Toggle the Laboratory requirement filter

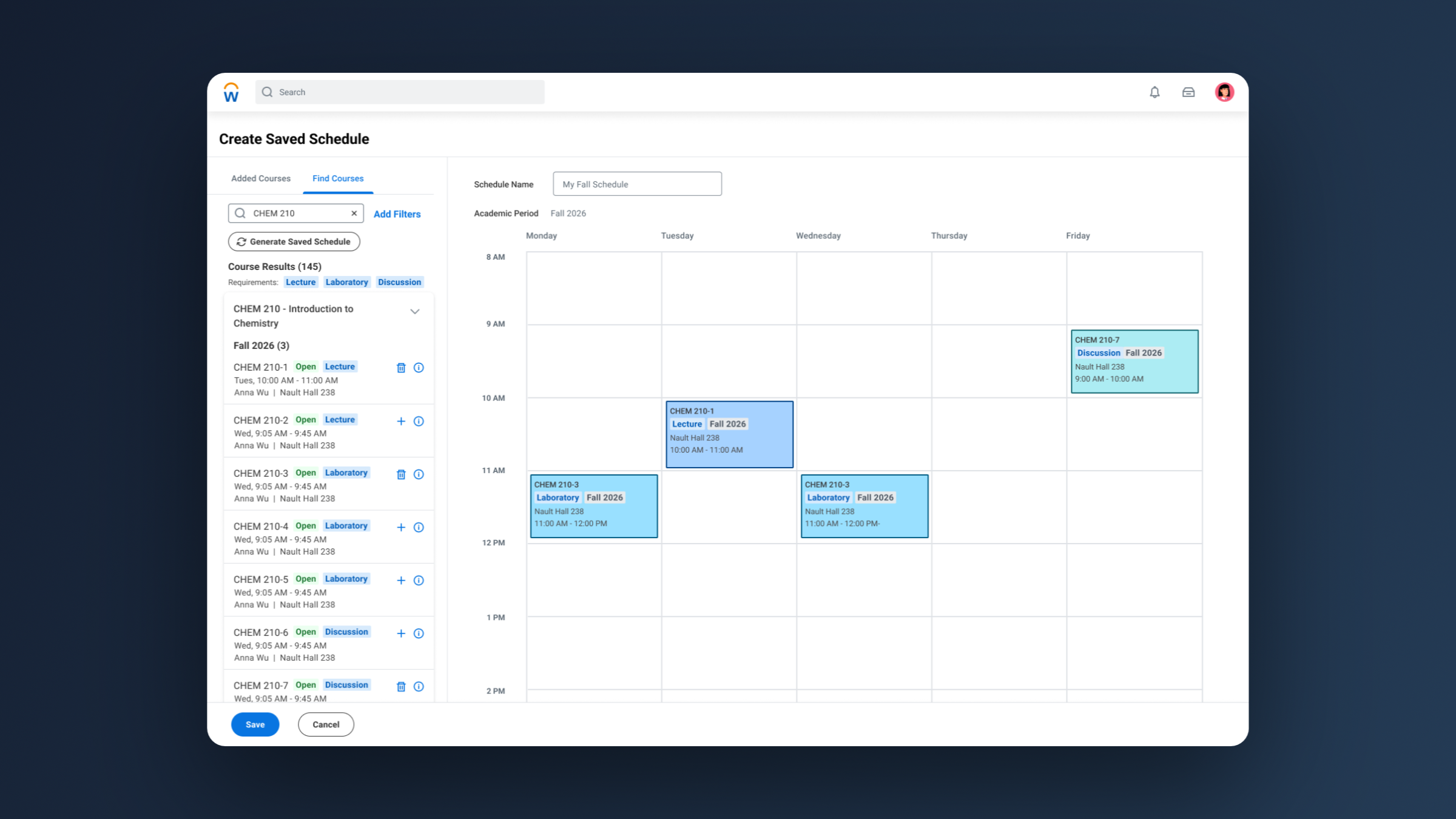click(346, 281)
